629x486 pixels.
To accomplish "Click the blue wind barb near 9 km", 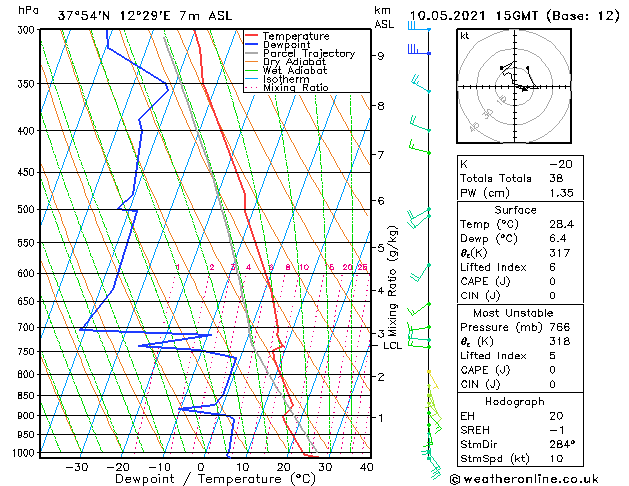I will click(x=419, y=50).
